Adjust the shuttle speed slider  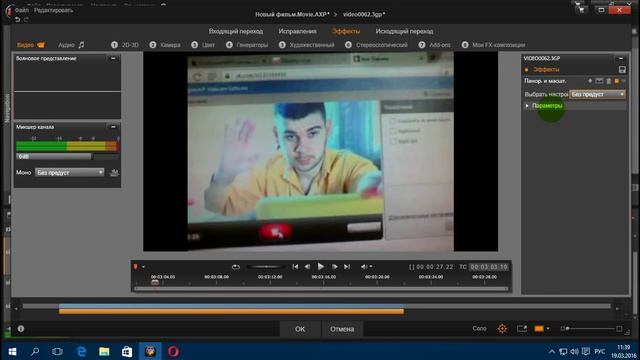tap(266, 267)
